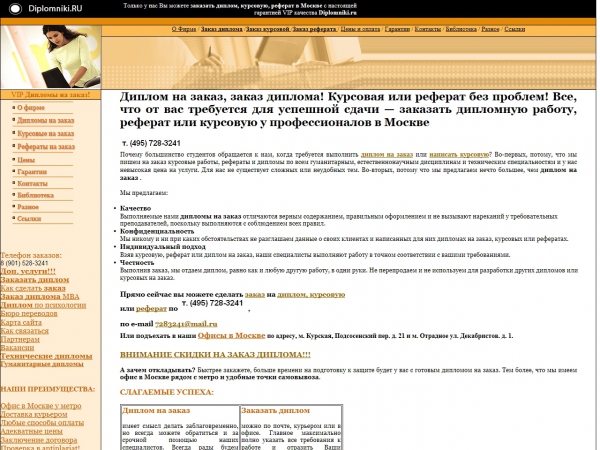
Task: Open 'Заказать диплом' sidebar link
Action: [35, 280]
